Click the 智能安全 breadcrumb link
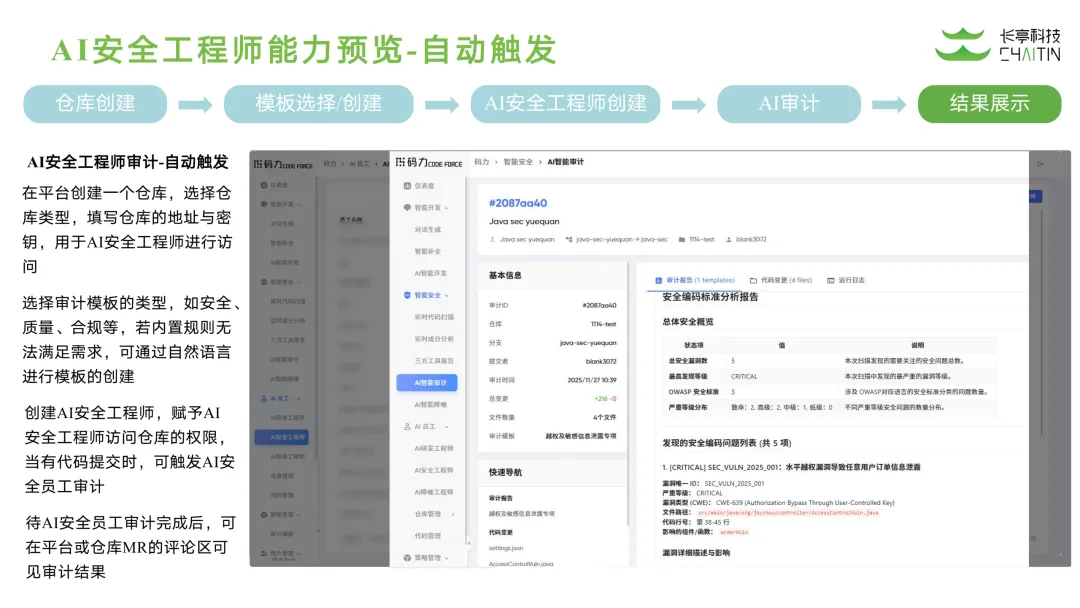 click(518, 162)
